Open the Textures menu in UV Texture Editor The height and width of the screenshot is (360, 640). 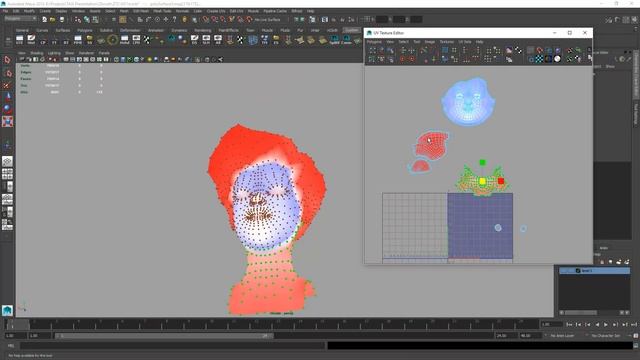pos(447,42)
